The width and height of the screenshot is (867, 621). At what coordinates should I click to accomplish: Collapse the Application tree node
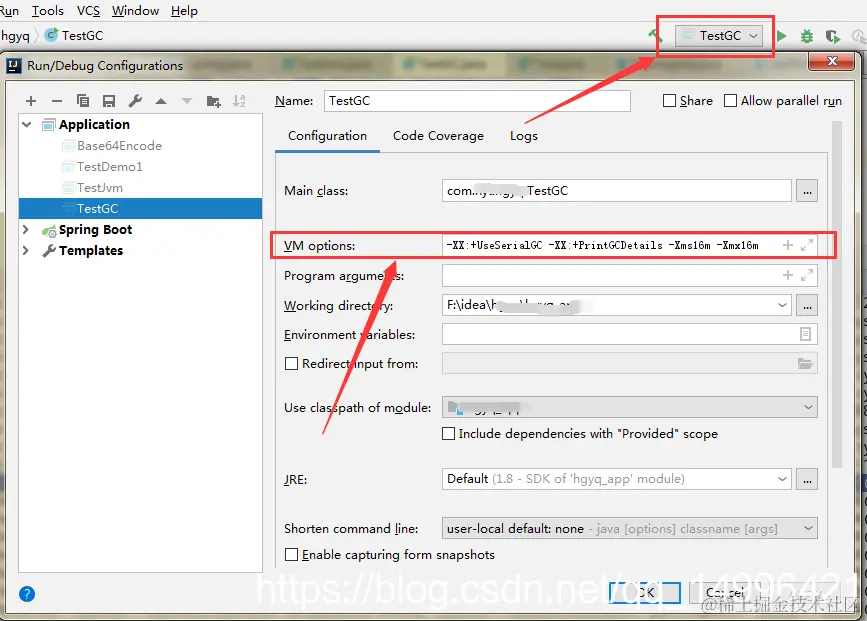coord(27,124)
